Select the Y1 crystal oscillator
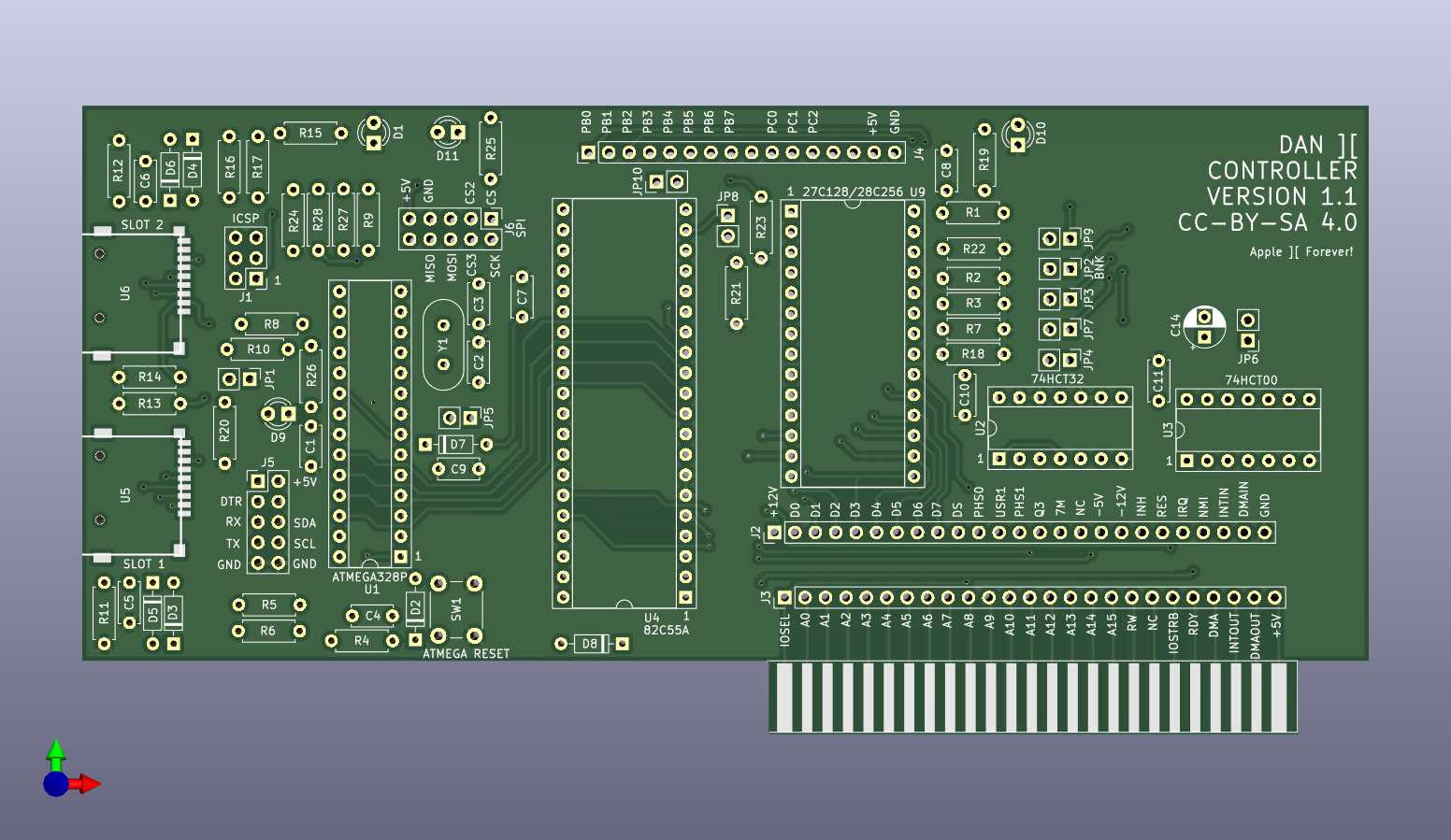Viewport: 1451px width, 840px height. point(443,345)
